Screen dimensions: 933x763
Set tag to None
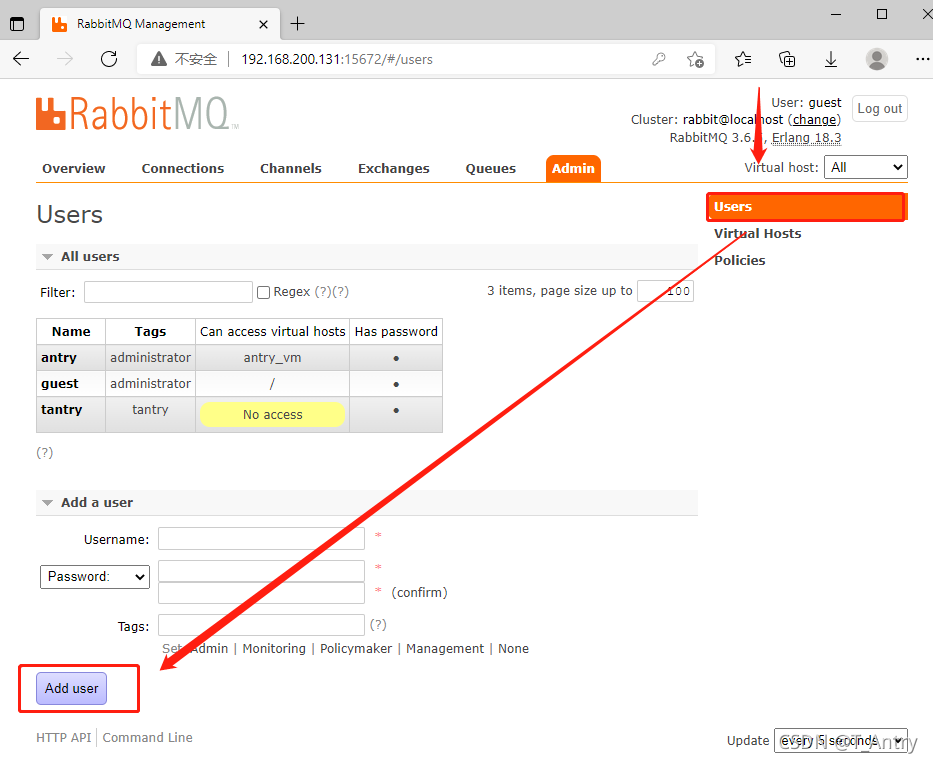click(x=513, y=649)
